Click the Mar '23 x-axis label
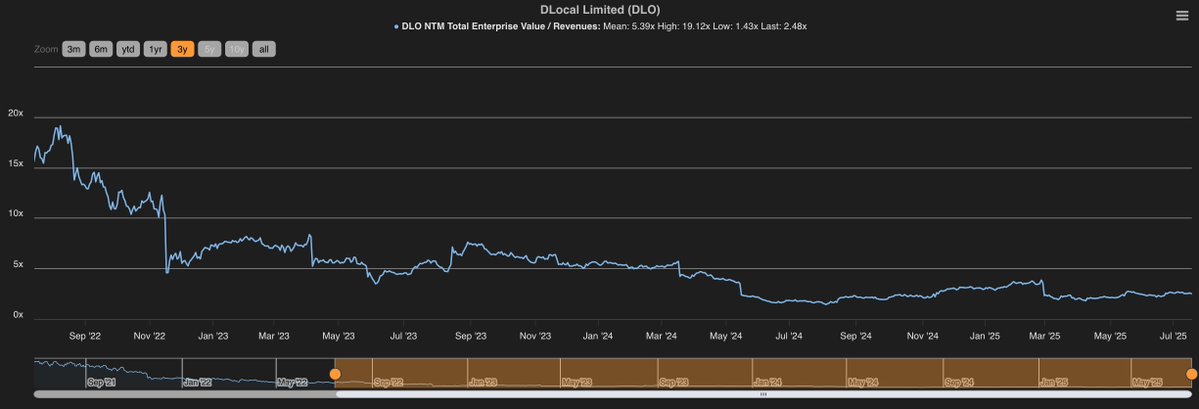This screenshot has height=409, width=1199. point(274,336)
